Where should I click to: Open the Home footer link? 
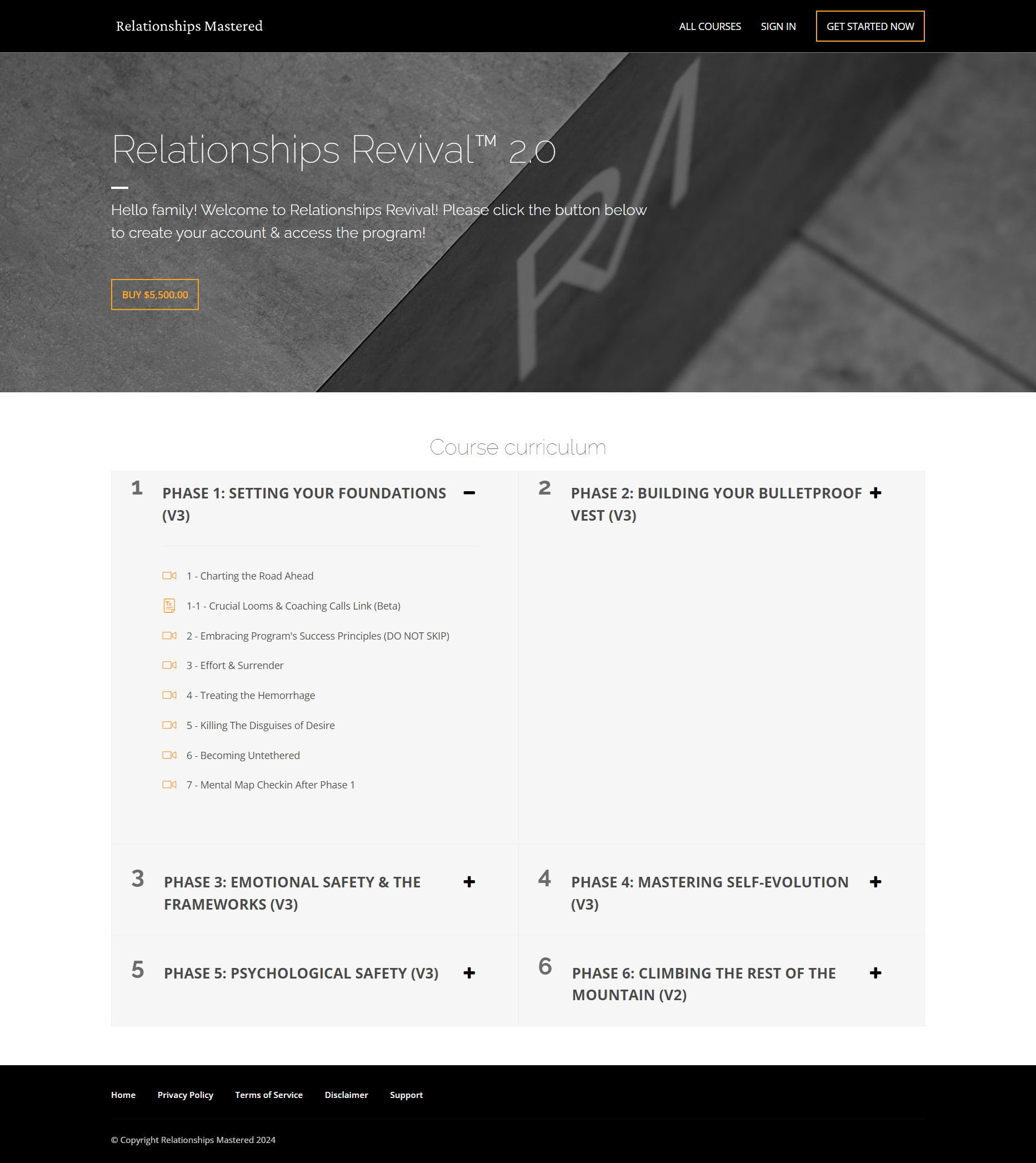pos(123,1095)
